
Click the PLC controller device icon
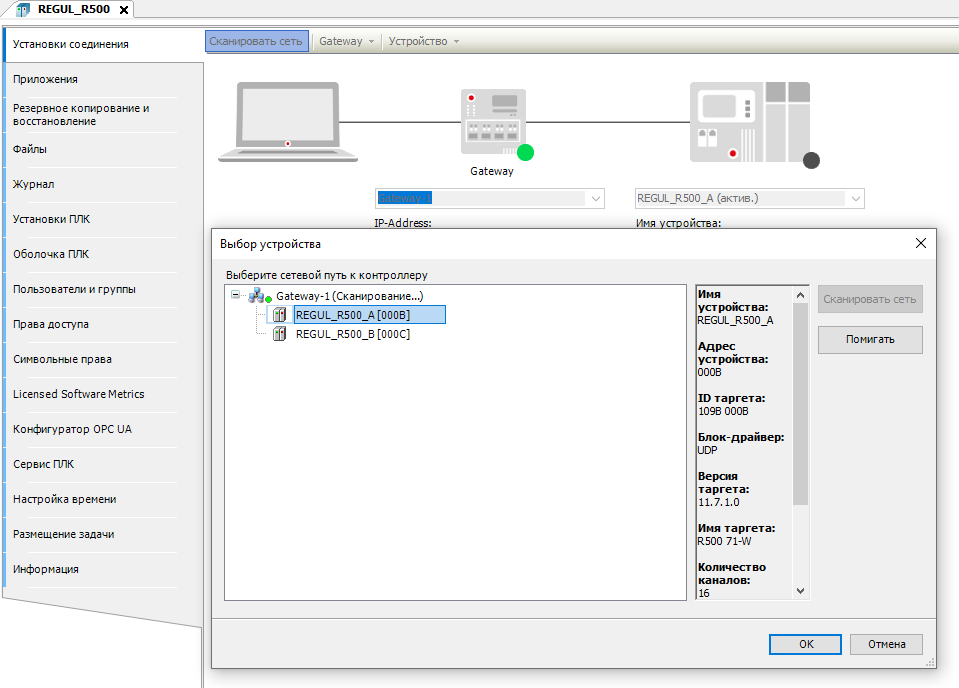(x=749, y=121)
